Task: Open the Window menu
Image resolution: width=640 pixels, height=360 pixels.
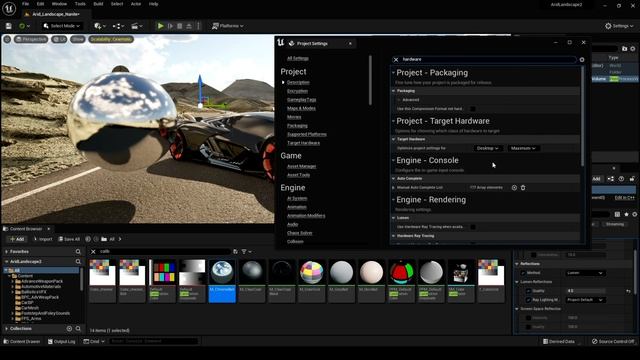Action: pyautogui.click(x=59, y=4)
